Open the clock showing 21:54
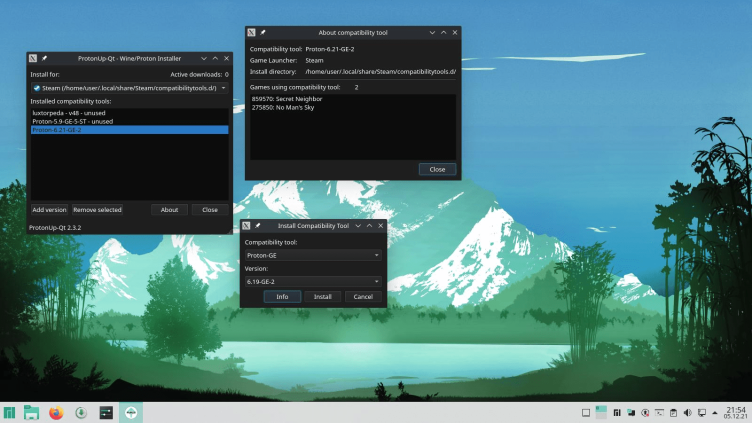The width and height of the screenshot is (752, 423). pos(736,413)
